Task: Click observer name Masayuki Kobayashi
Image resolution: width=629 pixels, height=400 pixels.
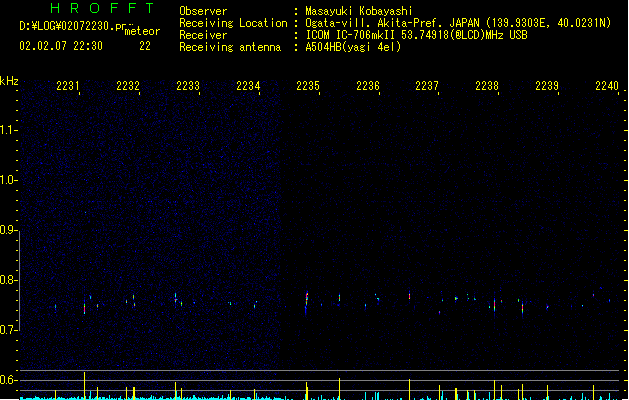Action: pos(359,11)
